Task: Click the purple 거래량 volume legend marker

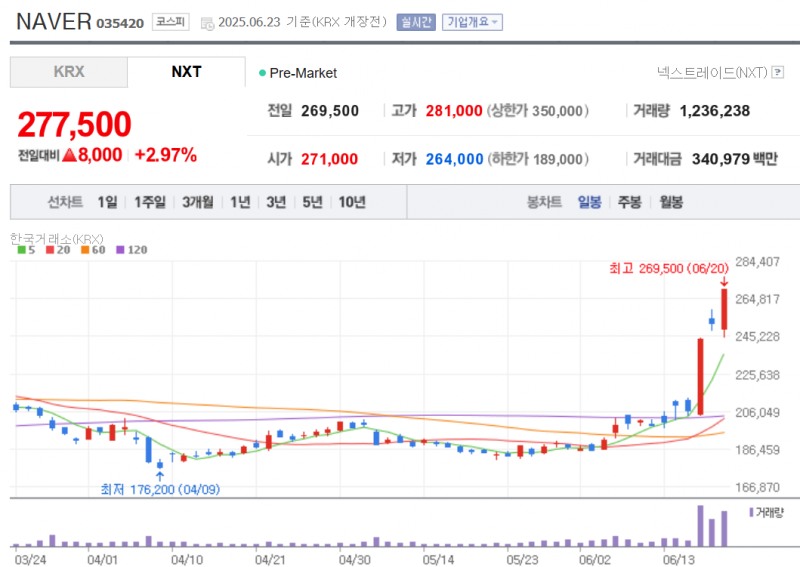Action: (751, 512)
